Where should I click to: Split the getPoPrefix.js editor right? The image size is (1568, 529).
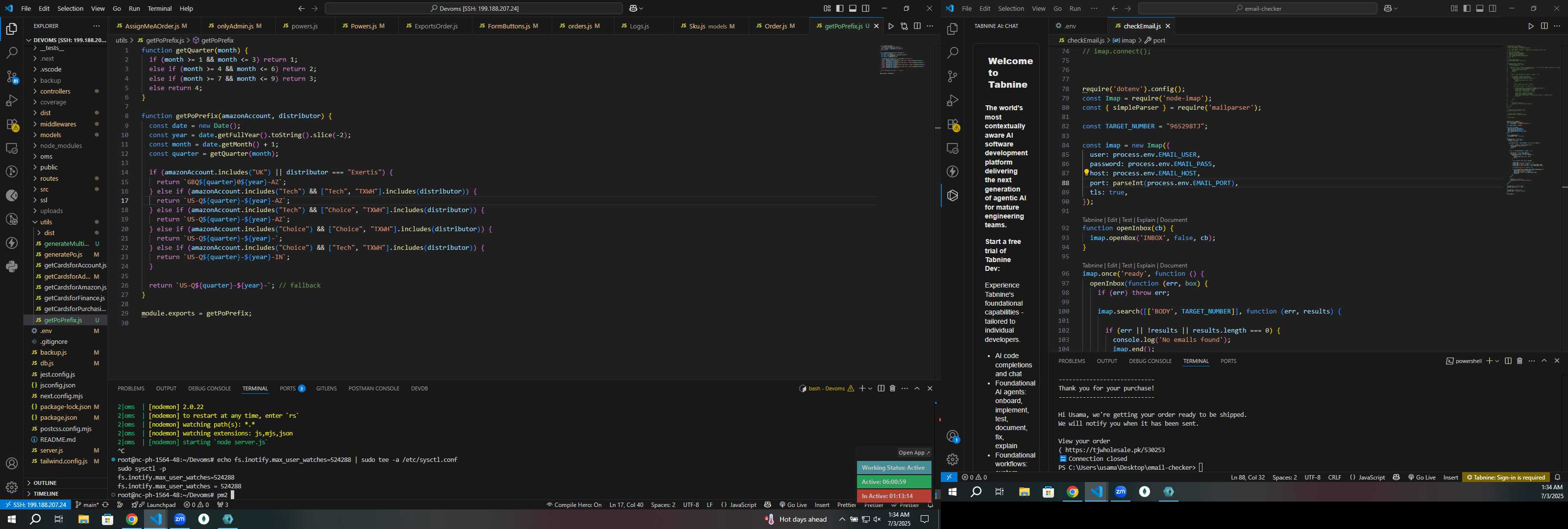(917, 26)
